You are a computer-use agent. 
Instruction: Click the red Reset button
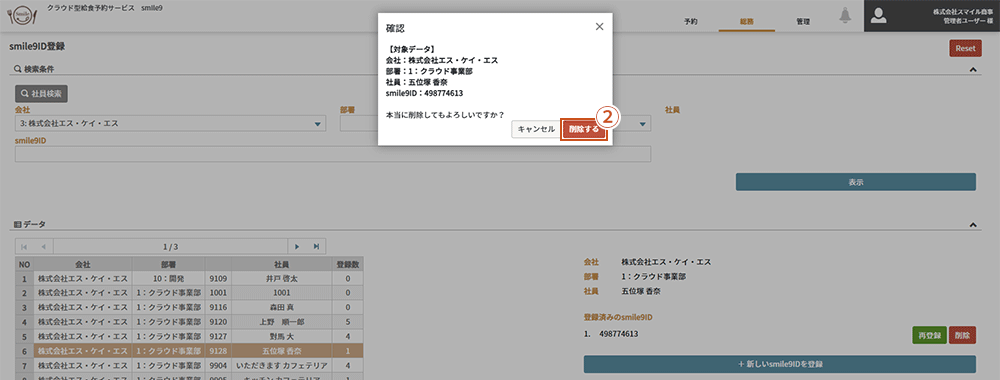[x=965, y=48]
